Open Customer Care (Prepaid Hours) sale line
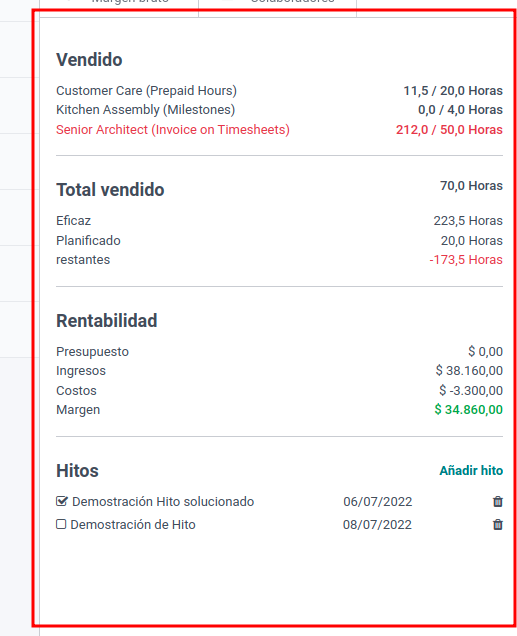The image size is (517, 636). (146, 90)
